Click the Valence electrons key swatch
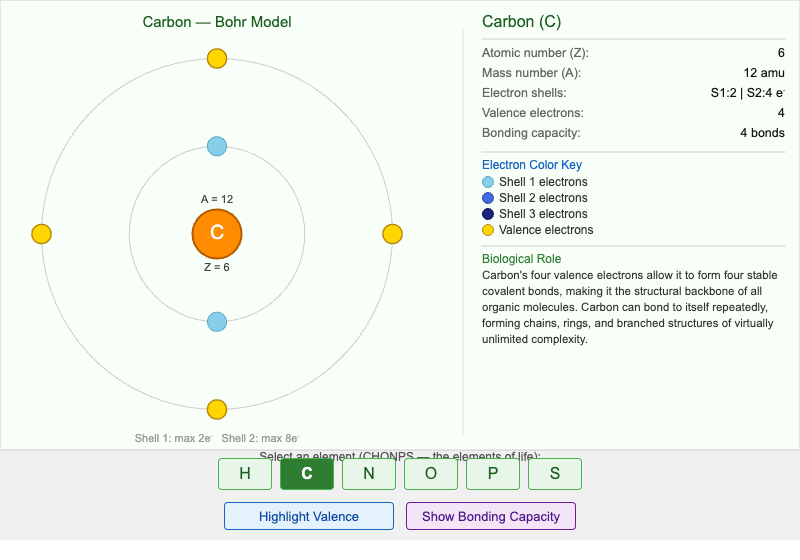This screenshot has height=560, width=800. coord(488,230)
